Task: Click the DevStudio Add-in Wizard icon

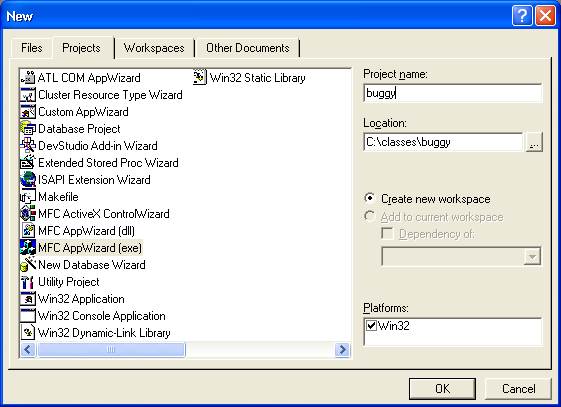Action: (x=28, y=146)
